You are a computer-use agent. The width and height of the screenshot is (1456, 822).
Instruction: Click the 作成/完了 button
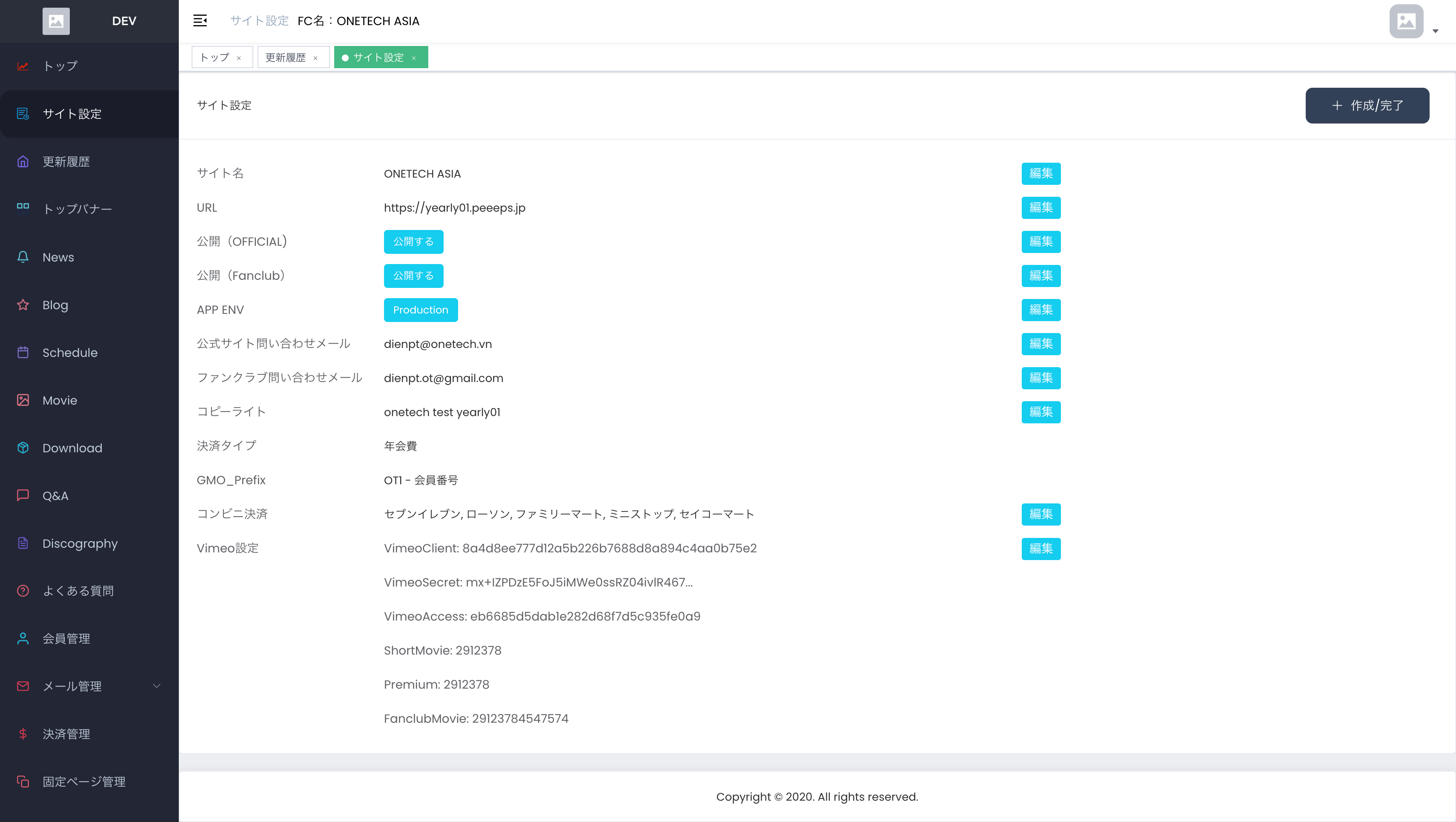click(1367, 106)
